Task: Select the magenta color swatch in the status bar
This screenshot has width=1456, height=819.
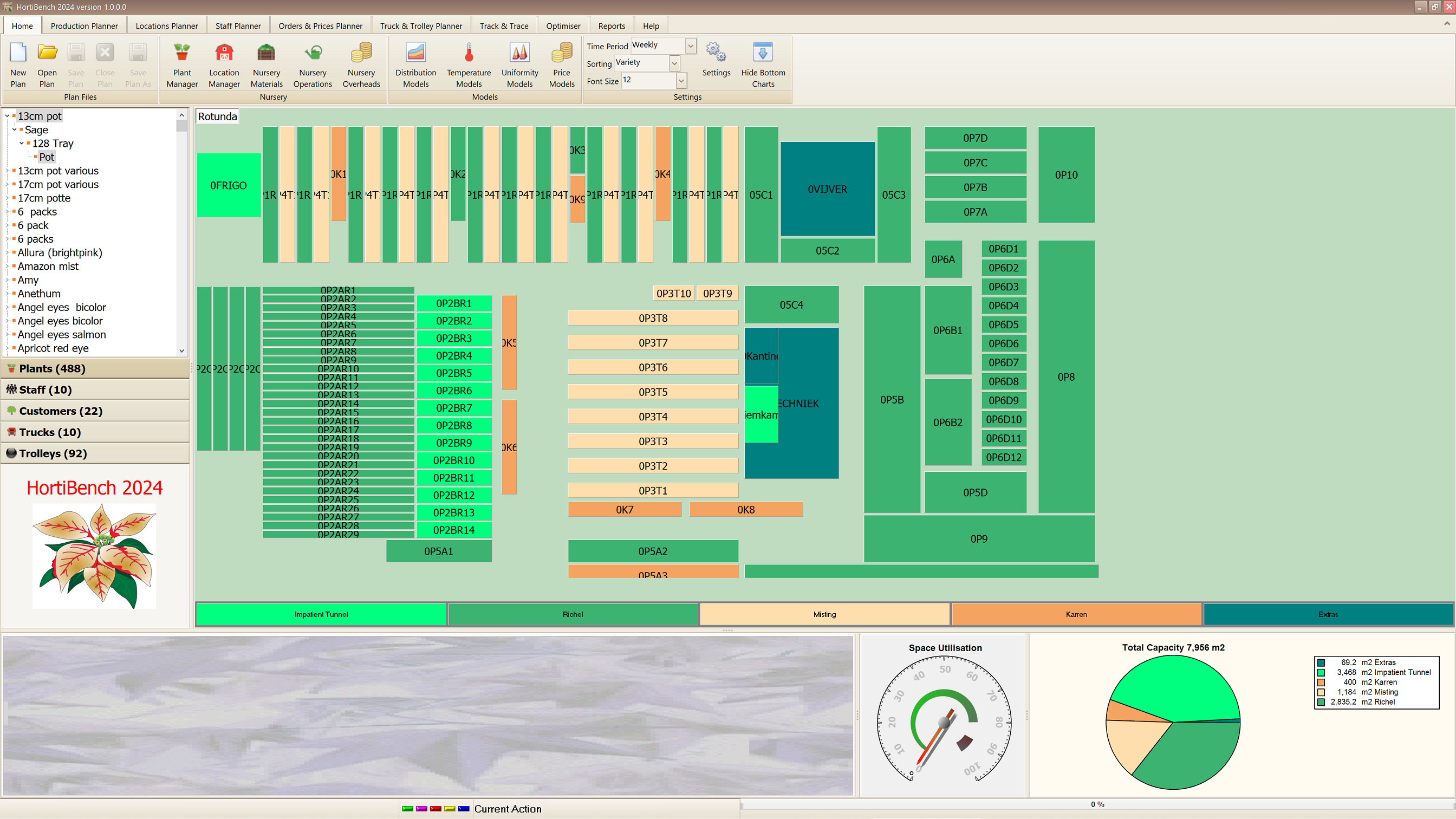Action: tap(421, 809)
